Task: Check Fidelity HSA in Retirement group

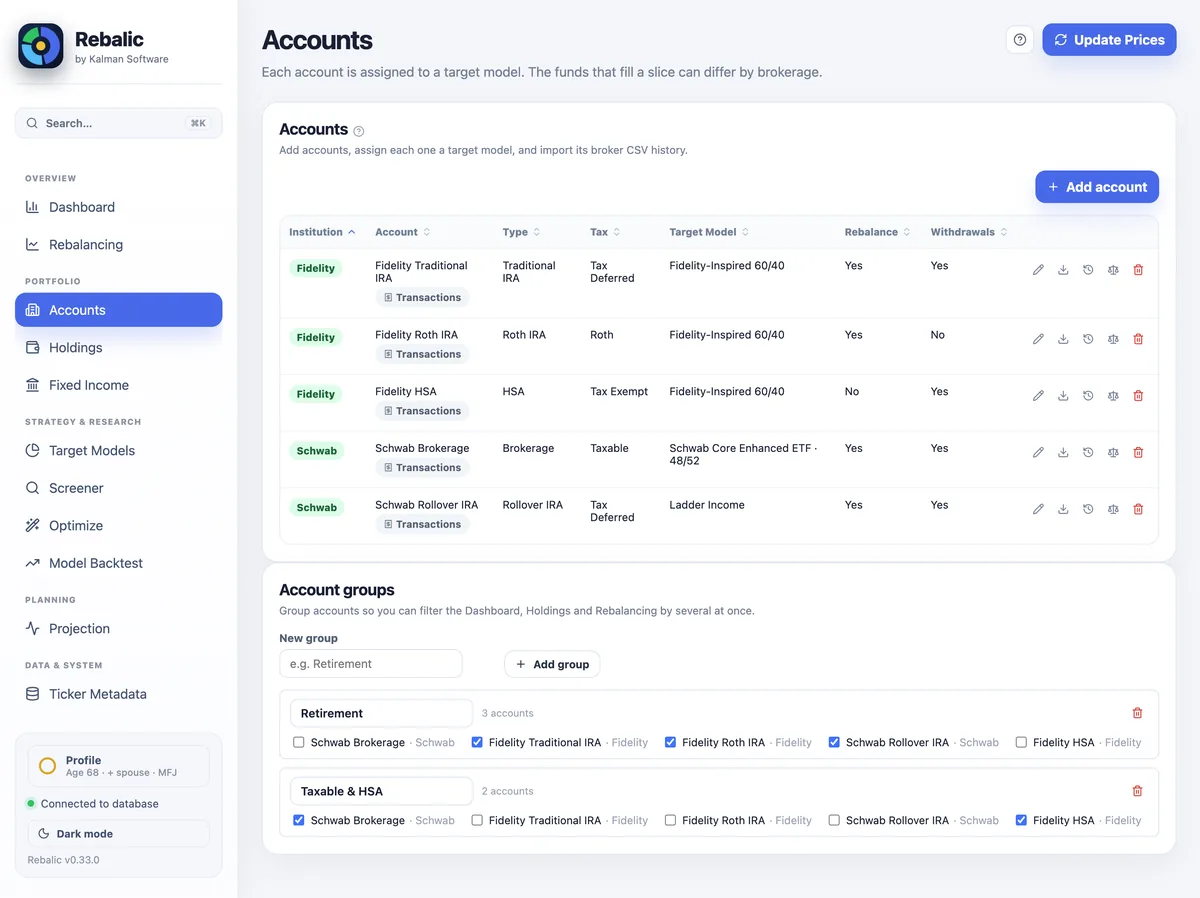Action: (x=1021, y=742)
